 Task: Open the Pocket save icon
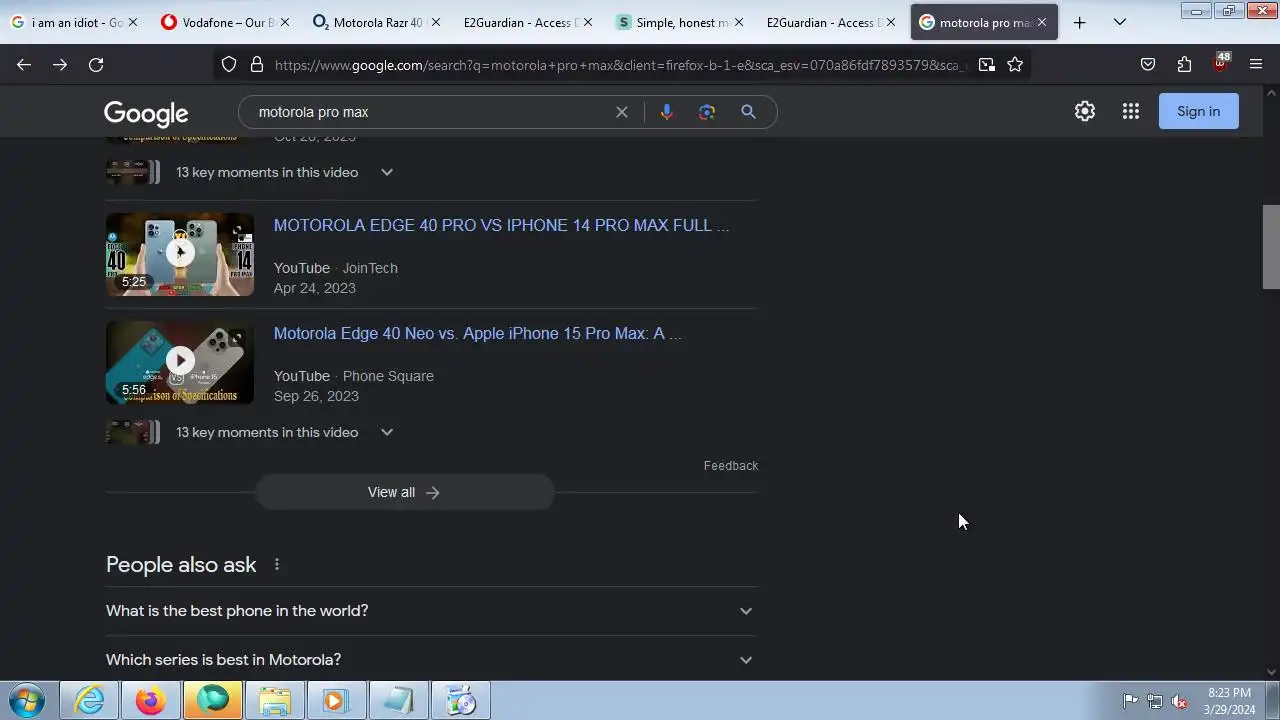[1148, 64]
